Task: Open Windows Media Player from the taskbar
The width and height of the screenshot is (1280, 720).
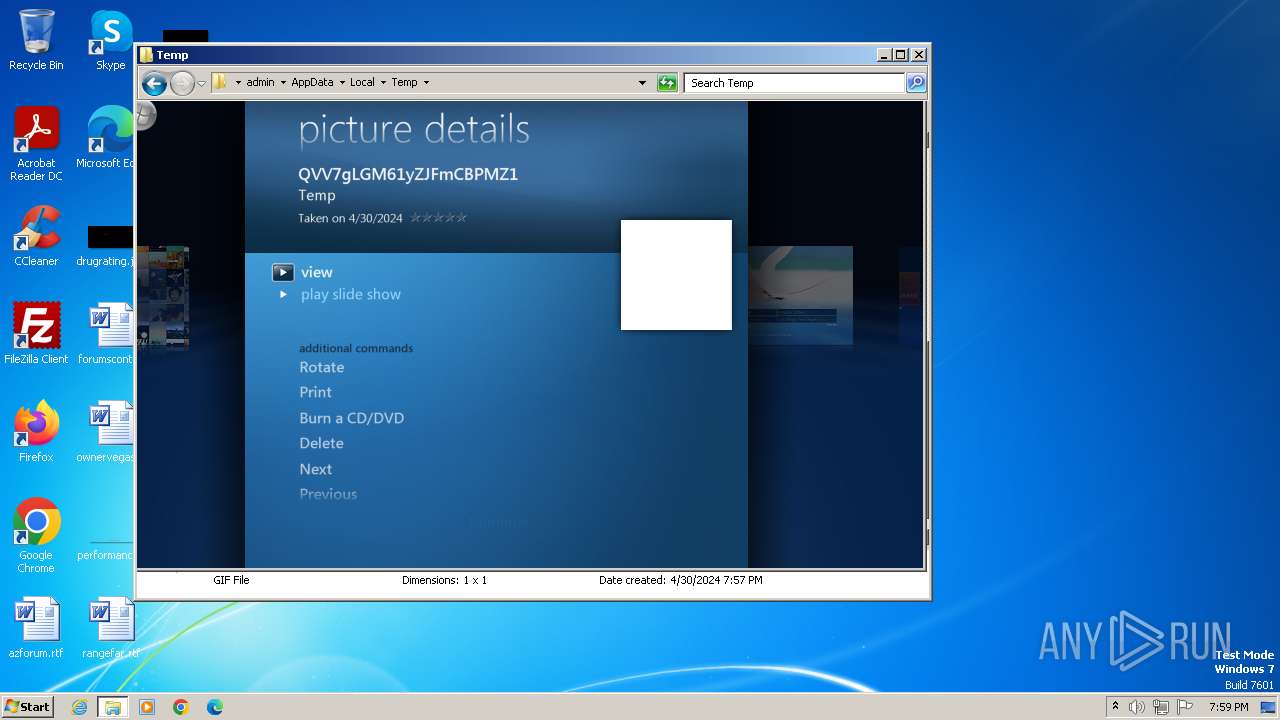Action: tap(147, 707)
